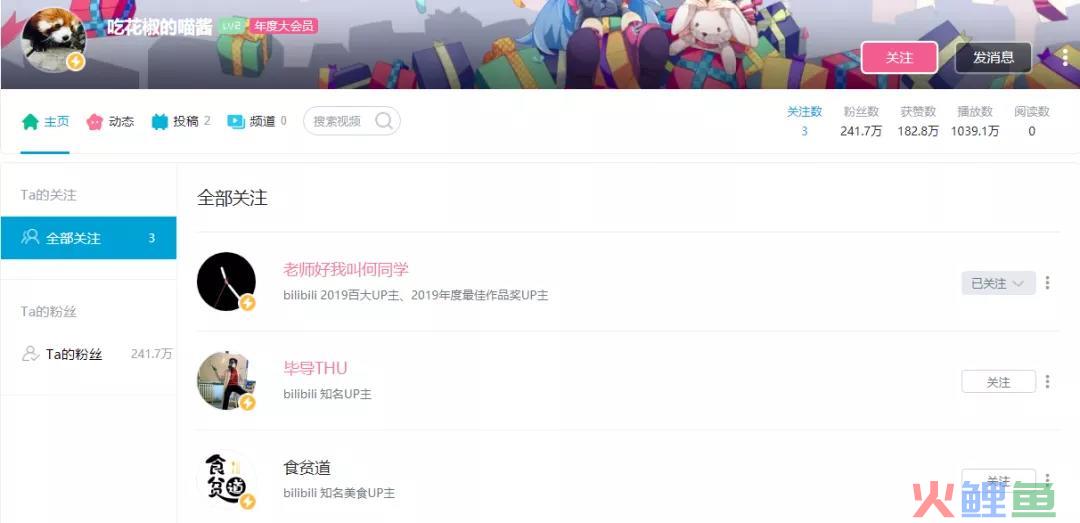Open more options for 老师好我叫何同学
This screenshot has height=523, width=1080.
click(x=1048, y=283)
